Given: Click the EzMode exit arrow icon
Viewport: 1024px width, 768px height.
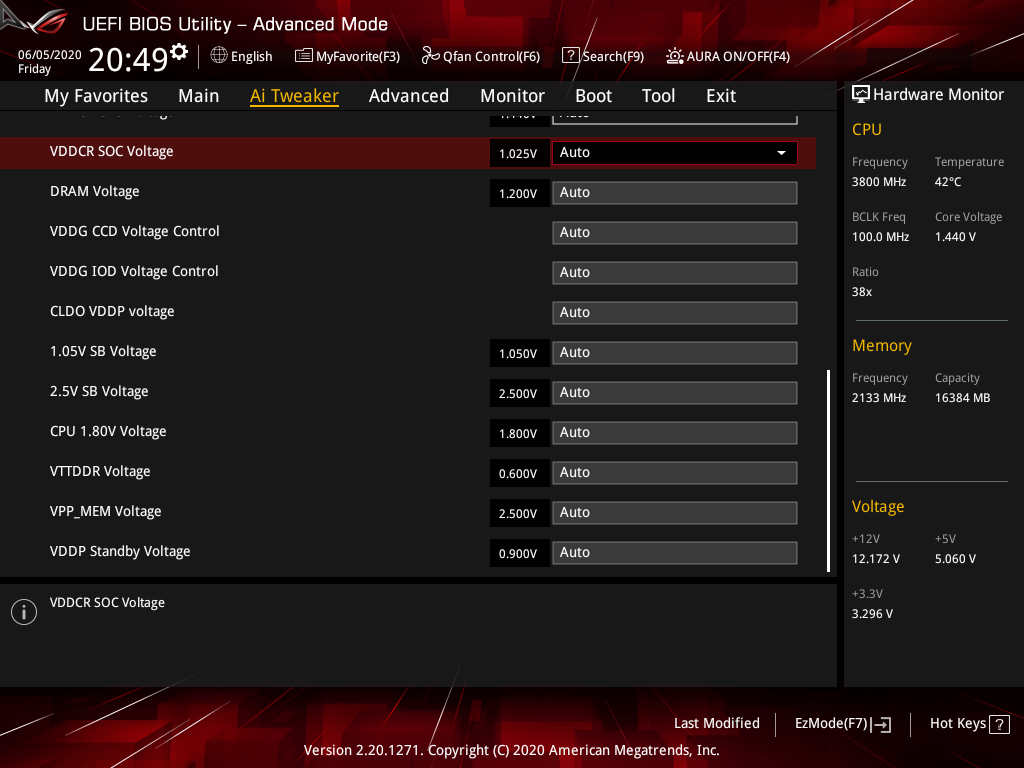Looking at the screenshot, I should [x=881, y=724].
